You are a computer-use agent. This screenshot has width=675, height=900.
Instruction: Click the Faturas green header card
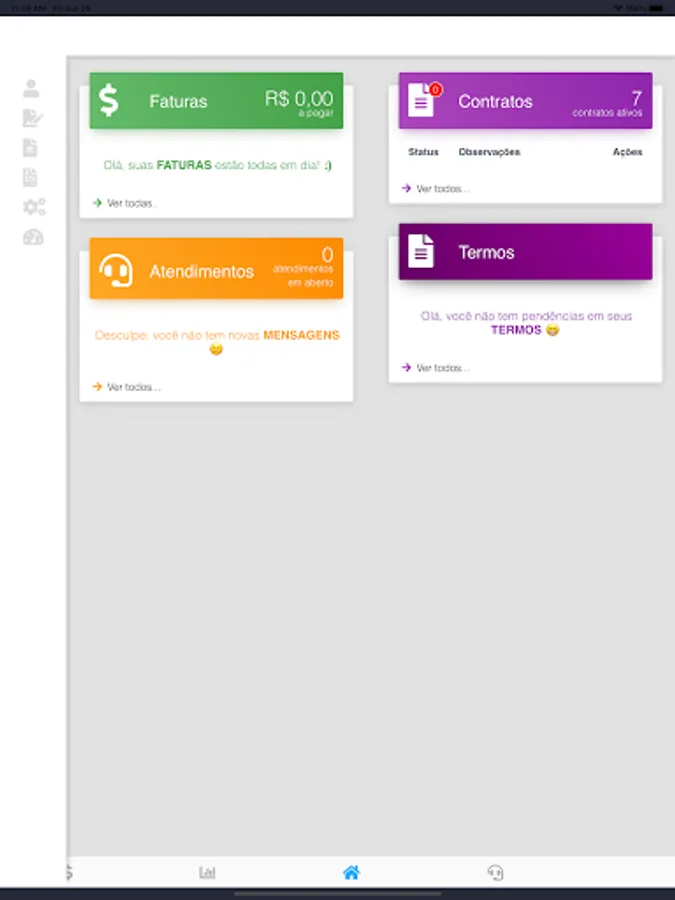[216, 101]
